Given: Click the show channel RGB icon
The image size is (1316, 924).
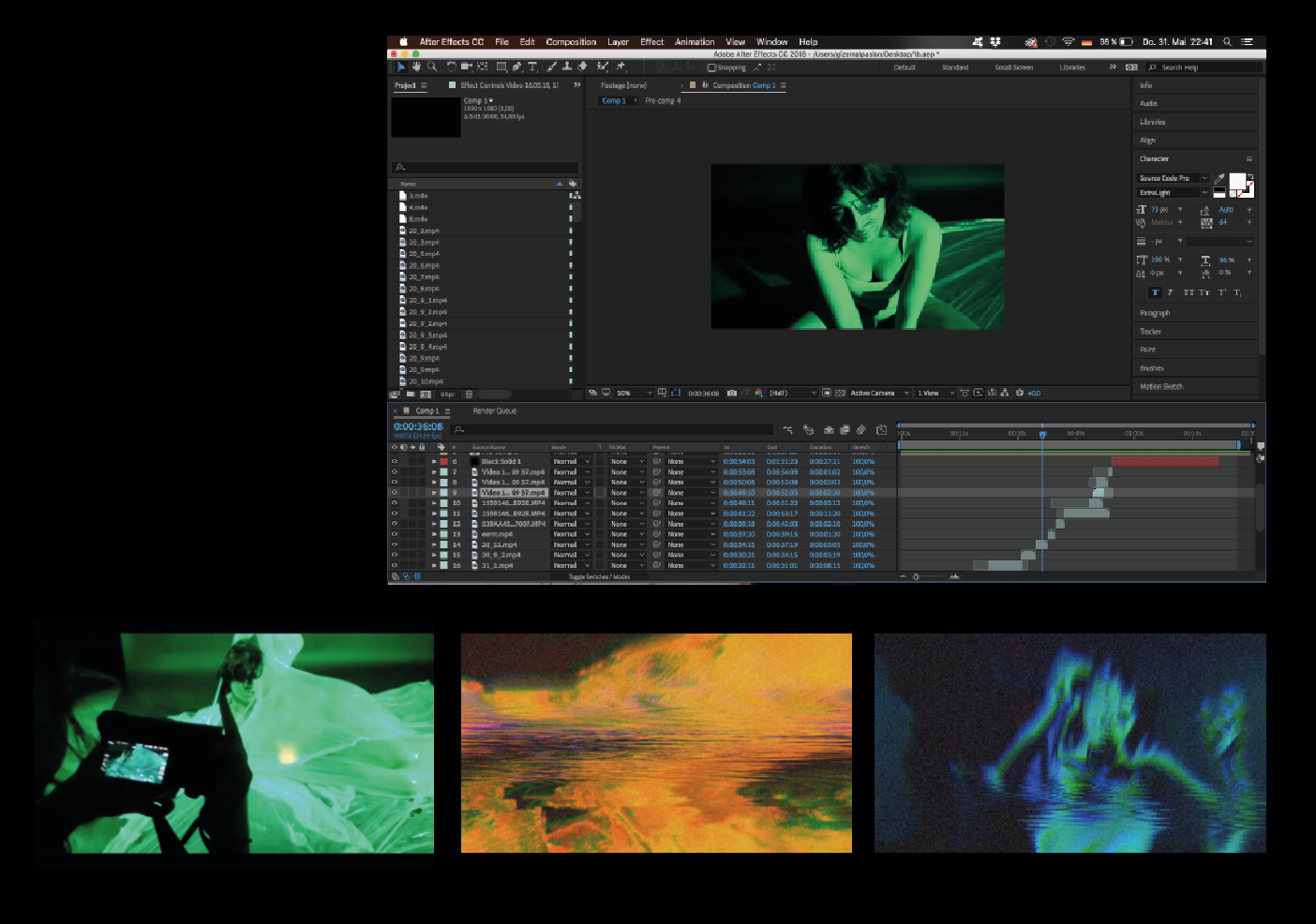Looking at the screenshot, I should [x=758, y=394].
